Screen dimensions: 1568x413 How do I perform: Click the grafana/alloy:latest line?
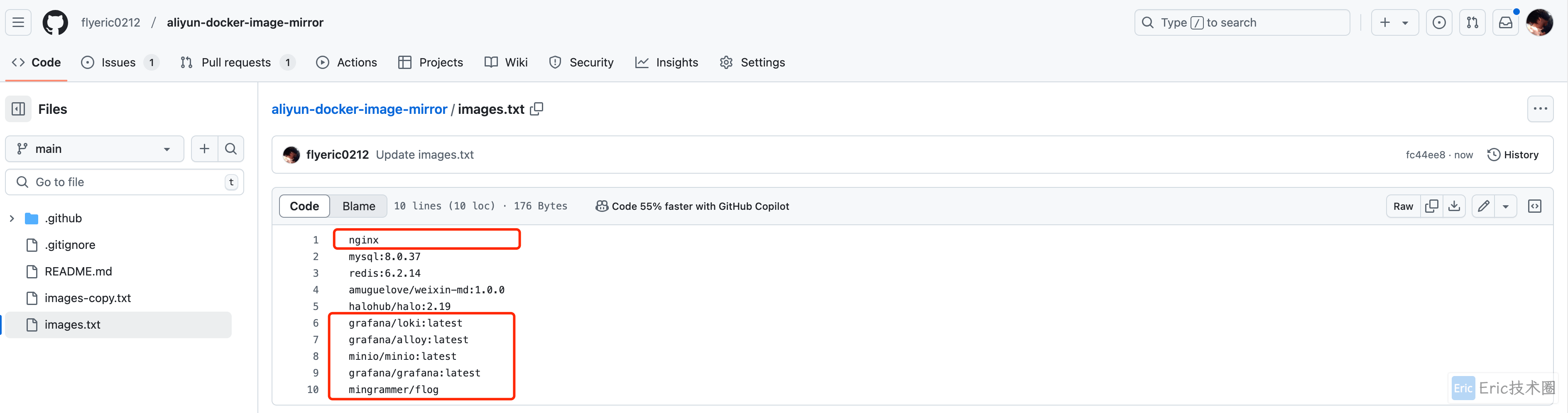click(x=409, y=340)
